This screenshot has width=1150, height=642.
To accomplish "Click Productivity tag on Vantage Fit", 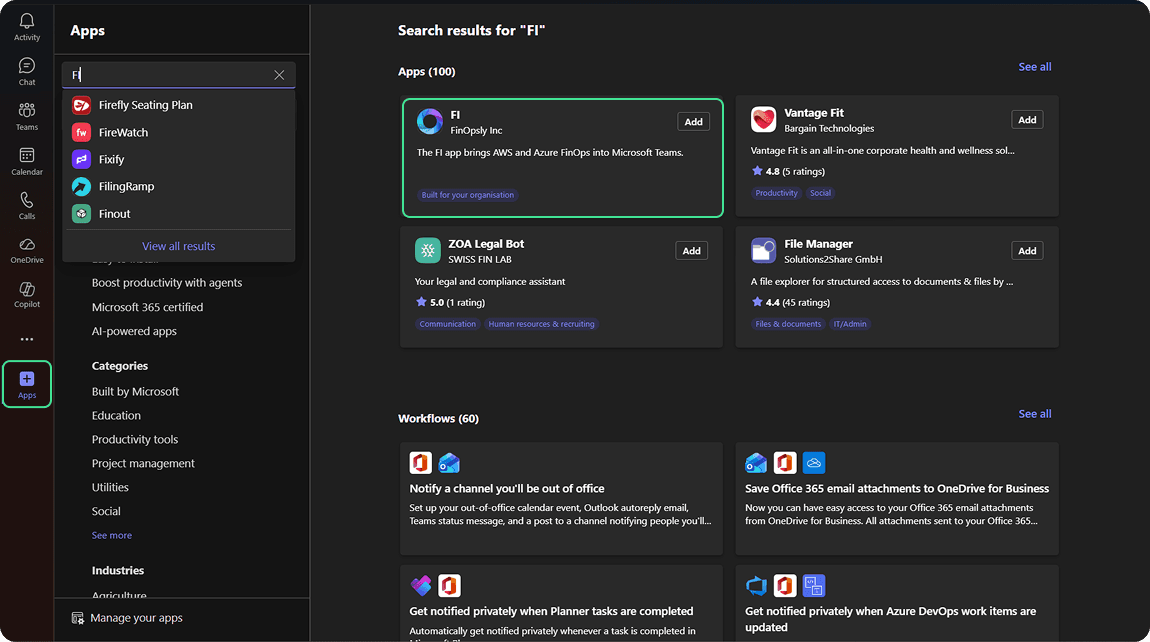I will coord(776,193).
